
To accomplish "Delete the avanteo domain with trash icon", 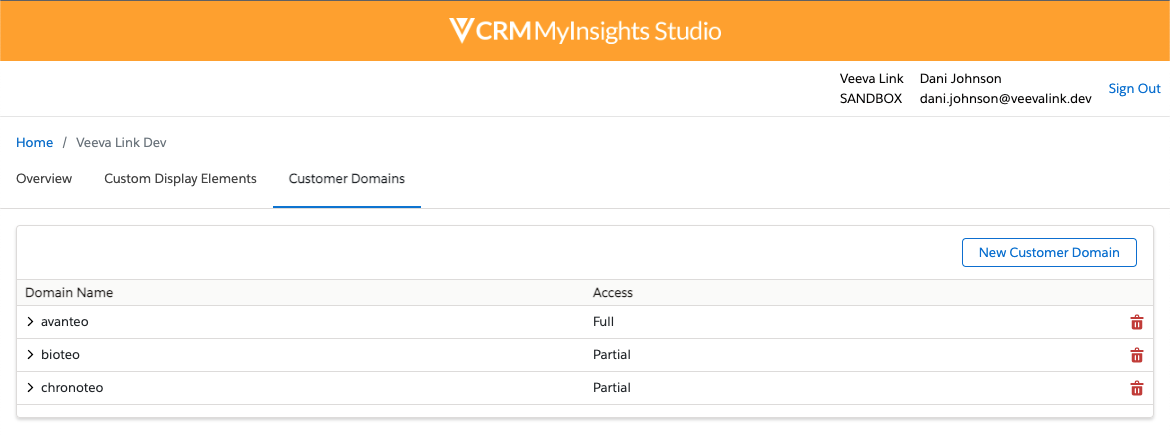I will click(x=1136, y=322).
